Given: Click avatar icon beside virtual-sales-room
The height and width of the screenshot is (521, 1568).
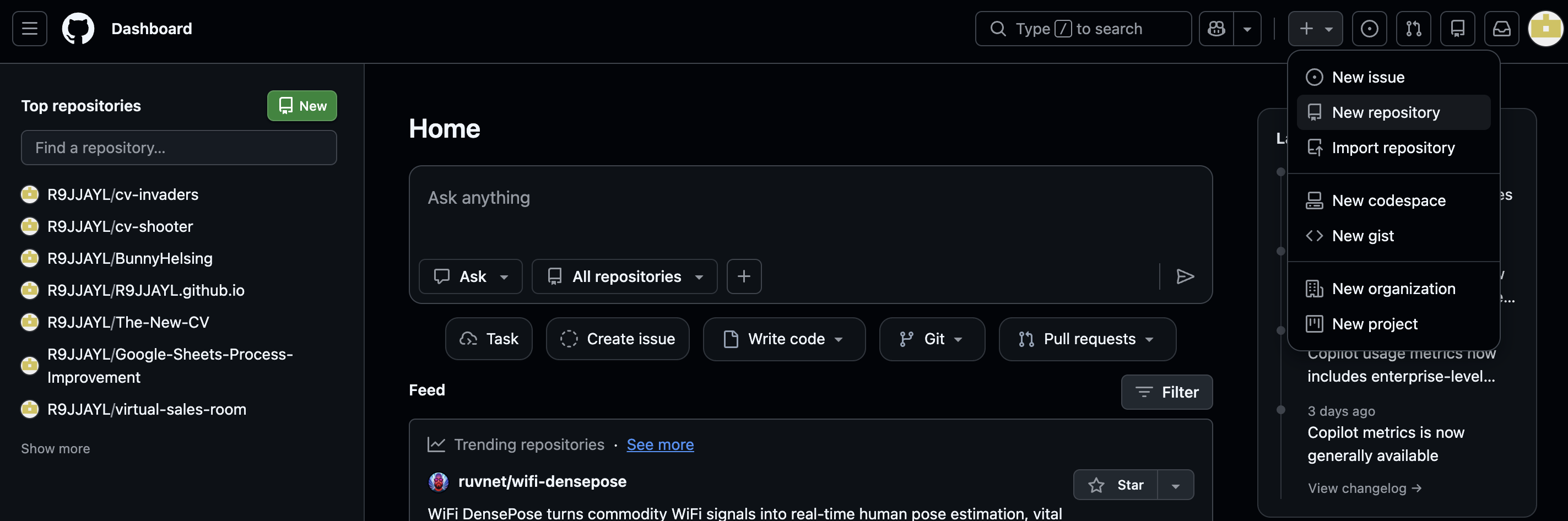Looking at the screenshot, I should [29, 410].
